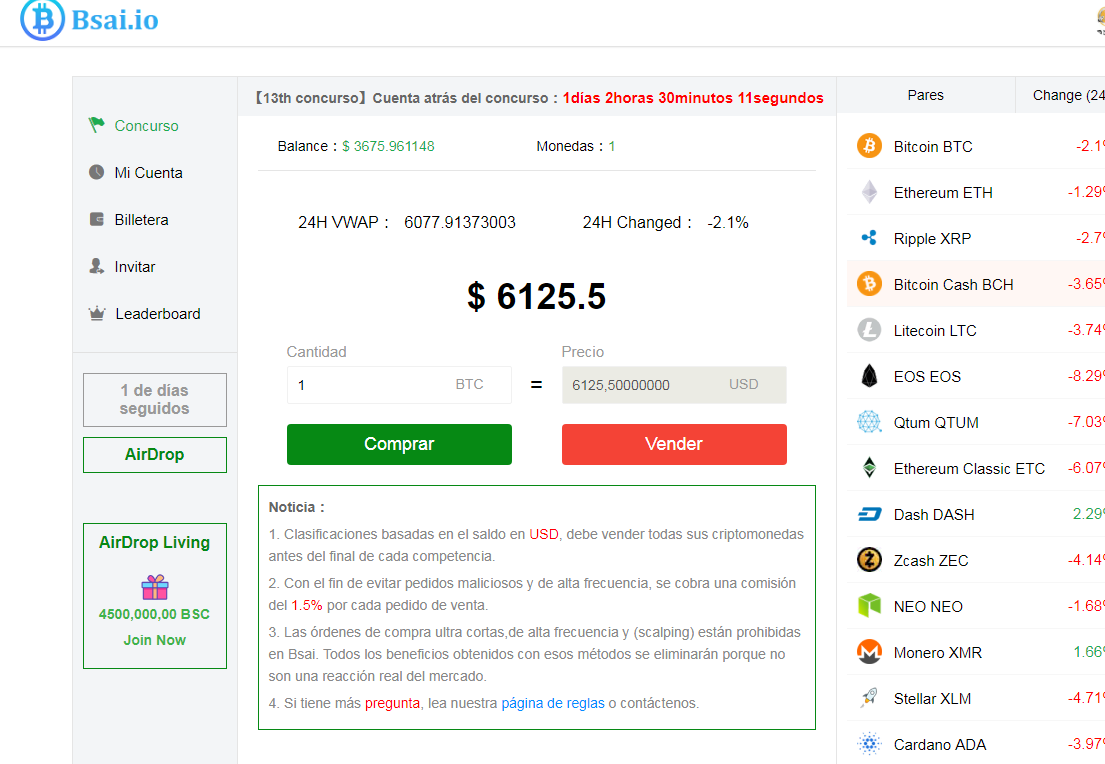Click the Bsai.io Bitcoin logo icon

(x=42, y=19)
